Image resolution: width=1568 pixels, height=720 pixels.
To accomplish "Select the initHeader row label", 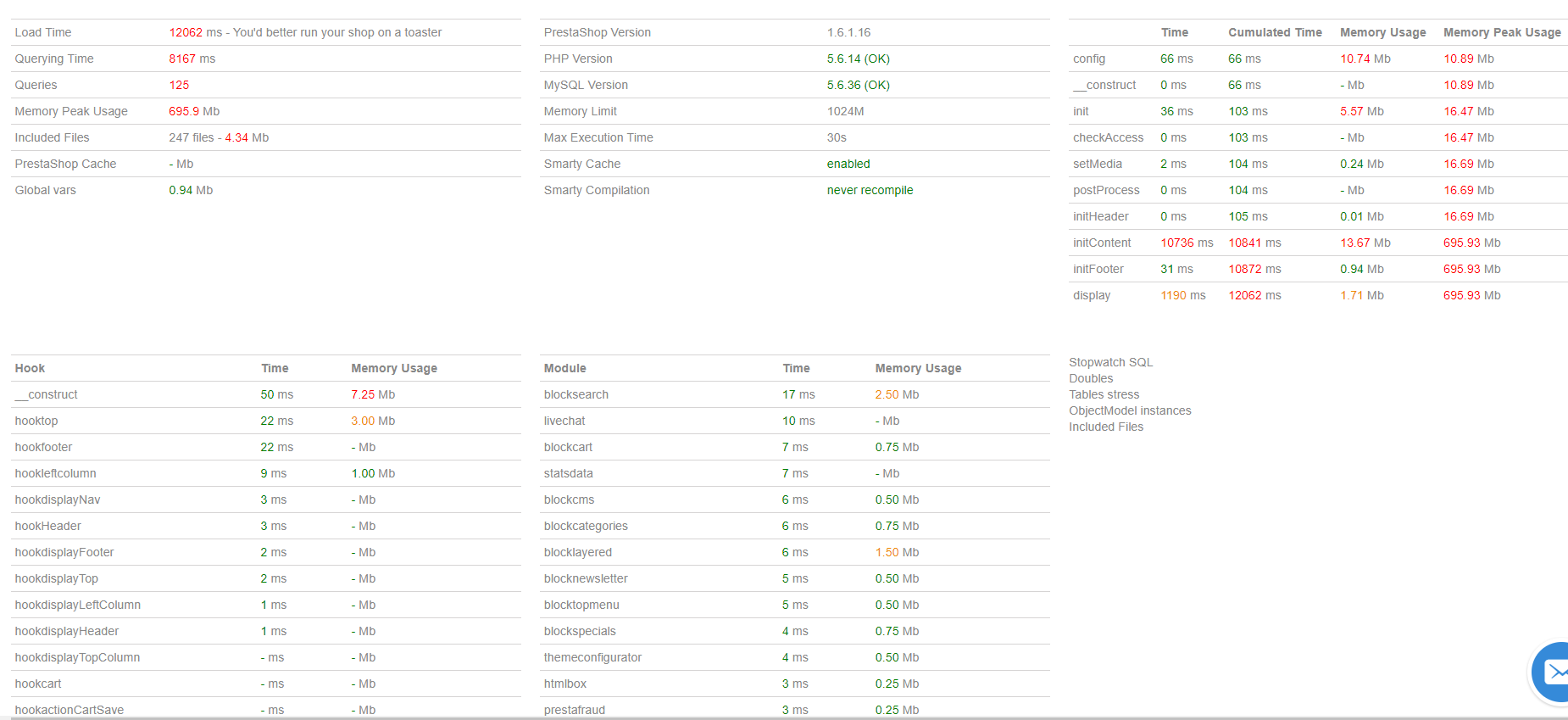I will (x=1101, y=216).
